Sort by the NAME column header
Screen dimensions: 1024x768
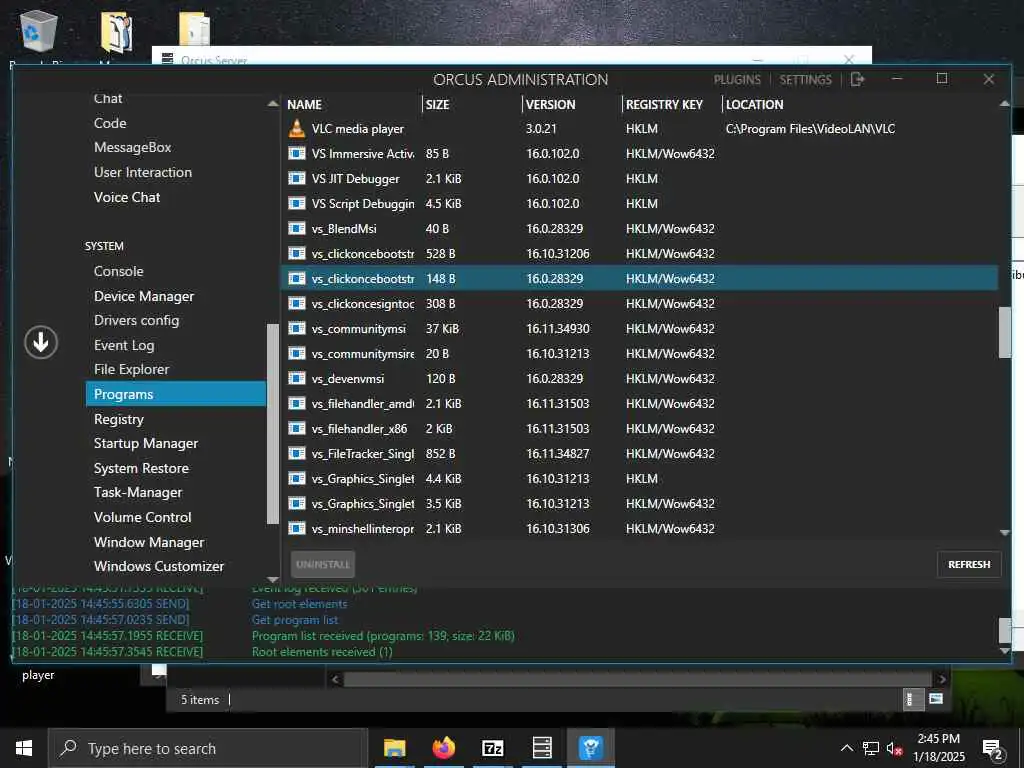tap(304, 104)
